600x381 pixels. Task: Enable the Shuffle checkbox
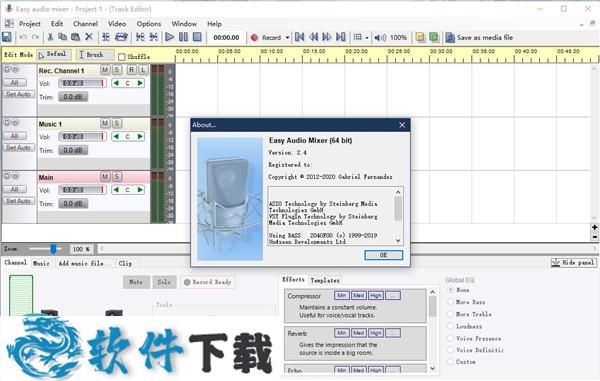point(122,57)
